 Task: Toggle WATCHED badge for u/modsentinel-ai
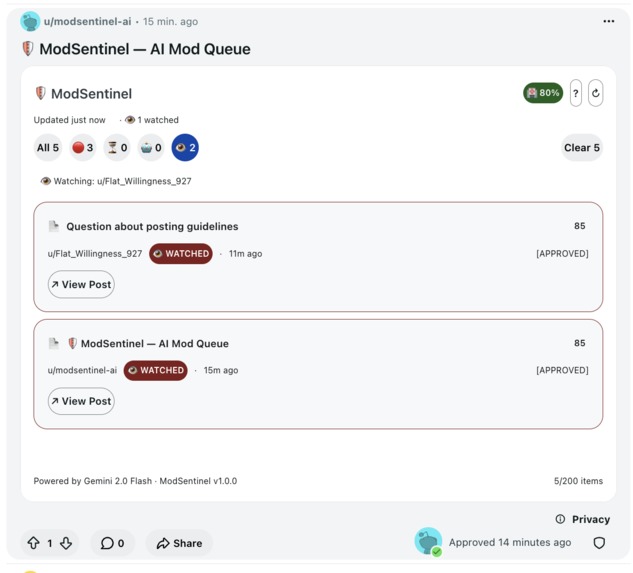tap(155, 370)
